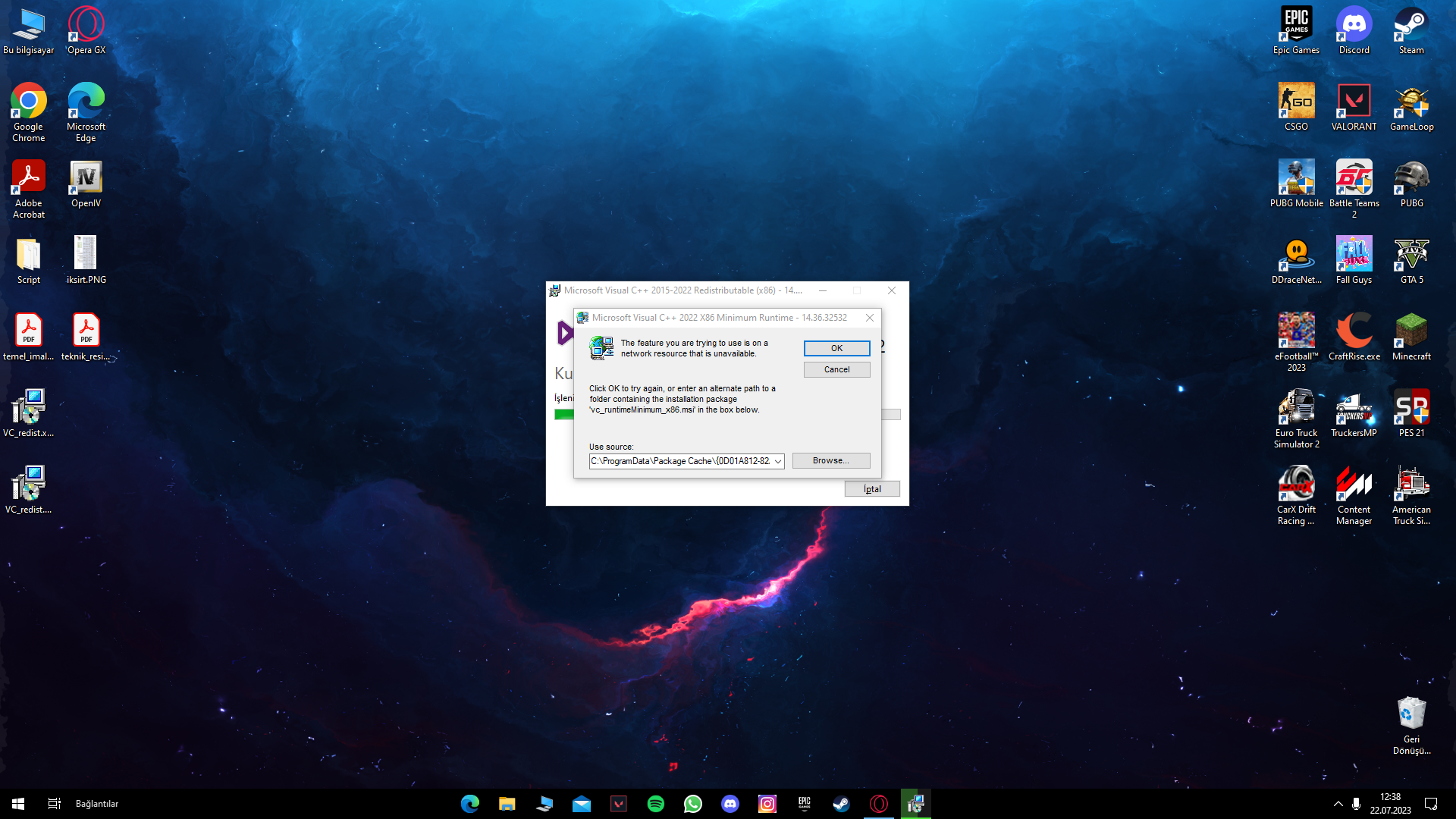Launch the GTA 5 desktop shortcut
This screenshot has height=819, width=1456.
[1410, 260]
